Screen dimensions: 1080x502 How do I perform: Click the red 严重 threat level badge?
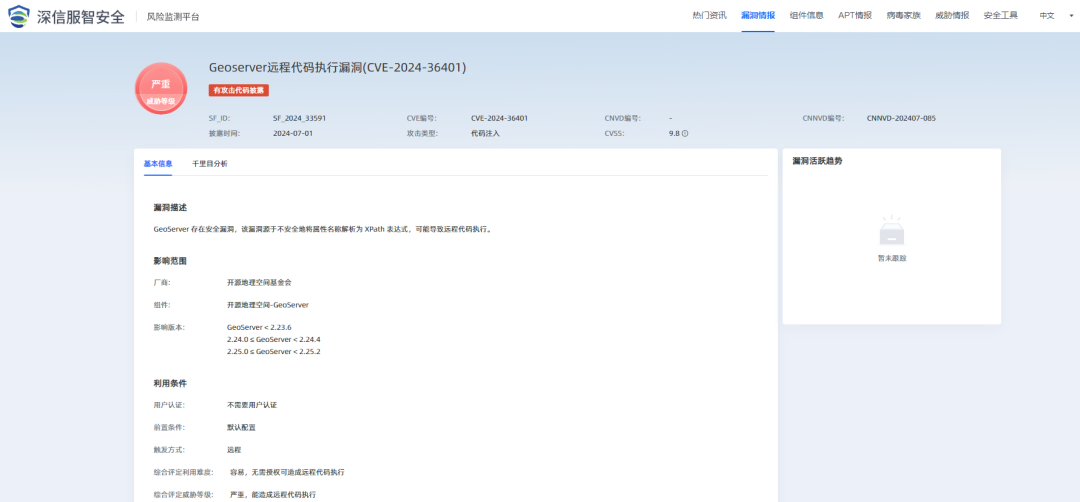coord(161,89)
